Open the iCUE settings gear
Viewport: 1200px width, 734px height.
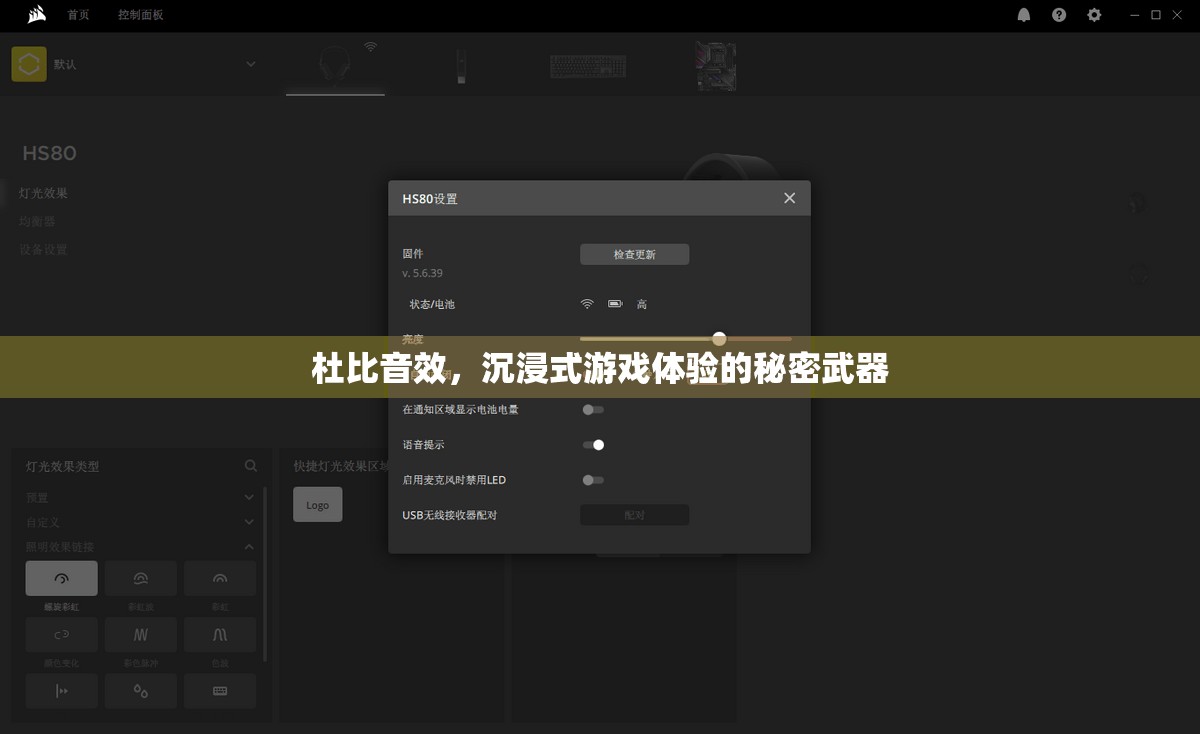click(1094, 15)
